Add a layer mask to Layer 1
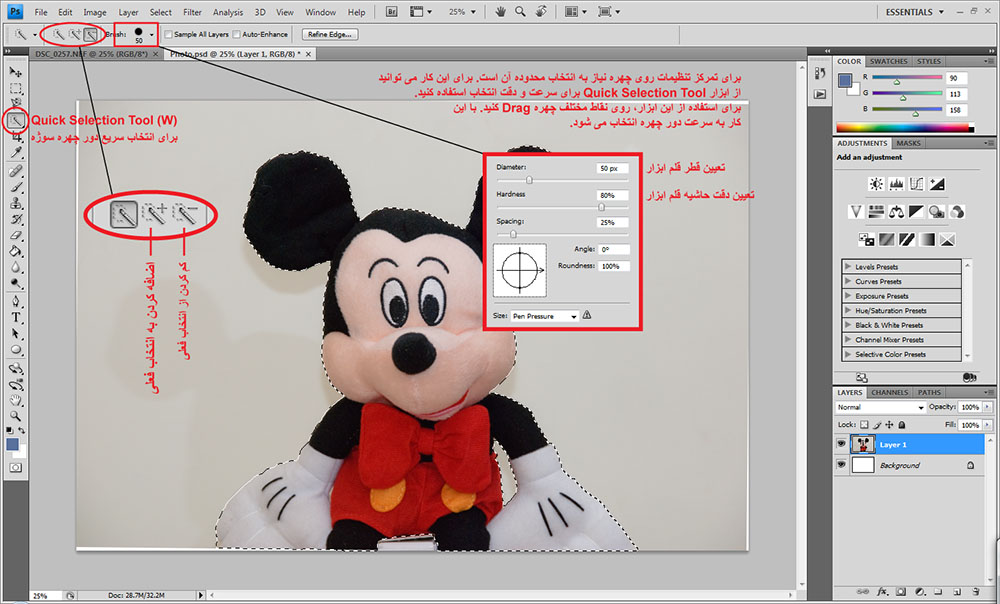1000x604 pixels. (x=901, y=592)
